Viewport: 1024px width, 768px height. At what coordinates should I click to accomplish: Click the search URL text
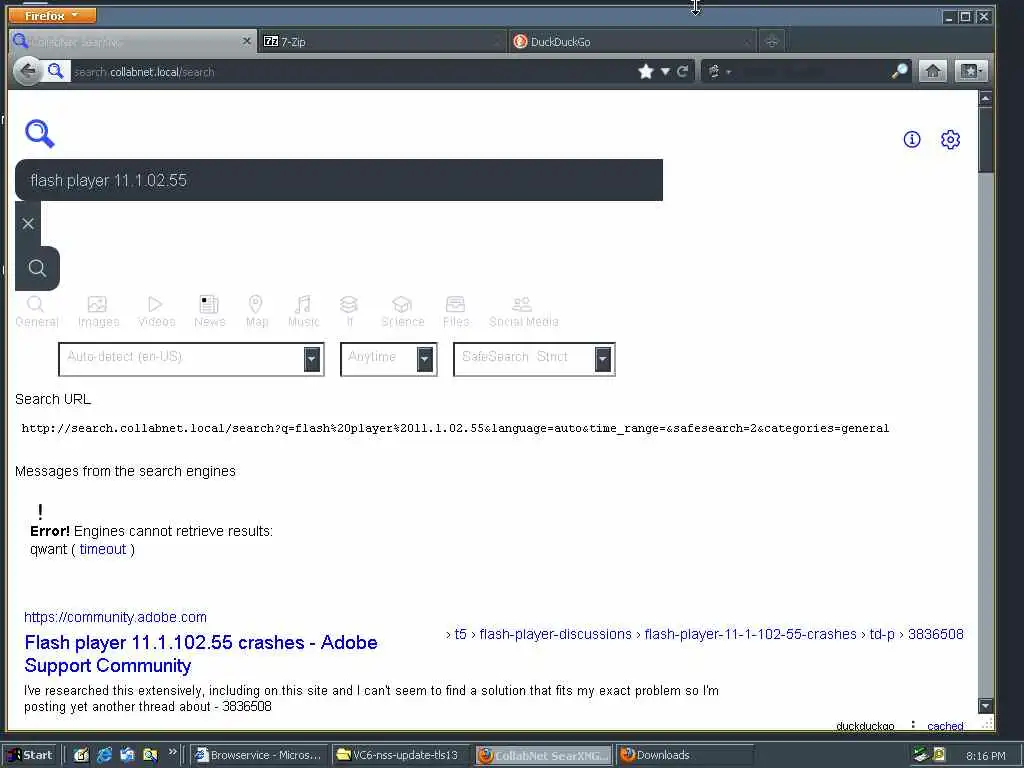pos(455,428)
